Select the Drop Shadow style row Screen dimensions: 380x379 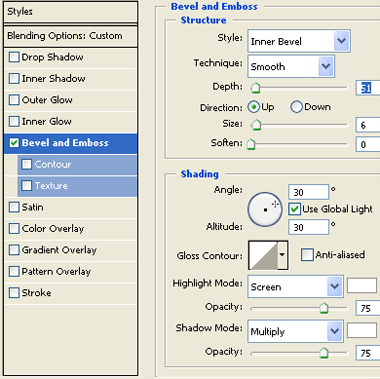[x=71, y=57]
